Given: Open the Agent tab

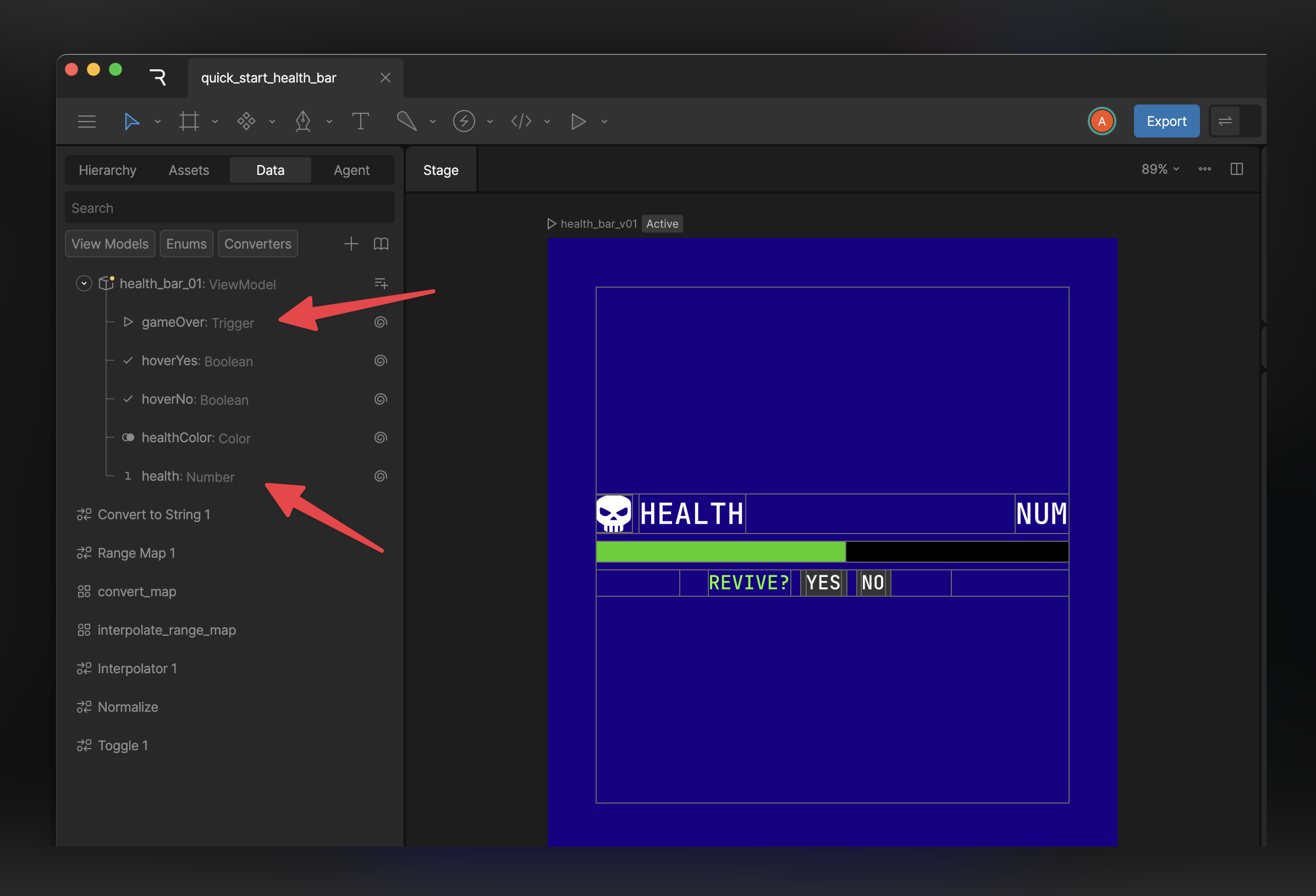Looking at the screenshot, I should tap(351, 170).
